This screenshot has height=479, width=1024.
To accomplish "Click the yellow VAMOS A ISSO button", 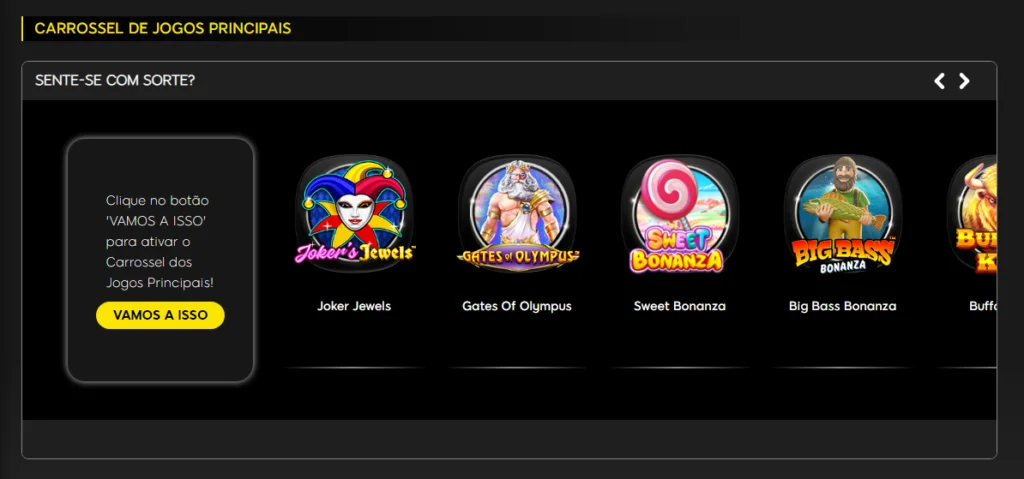I will 160,315.
